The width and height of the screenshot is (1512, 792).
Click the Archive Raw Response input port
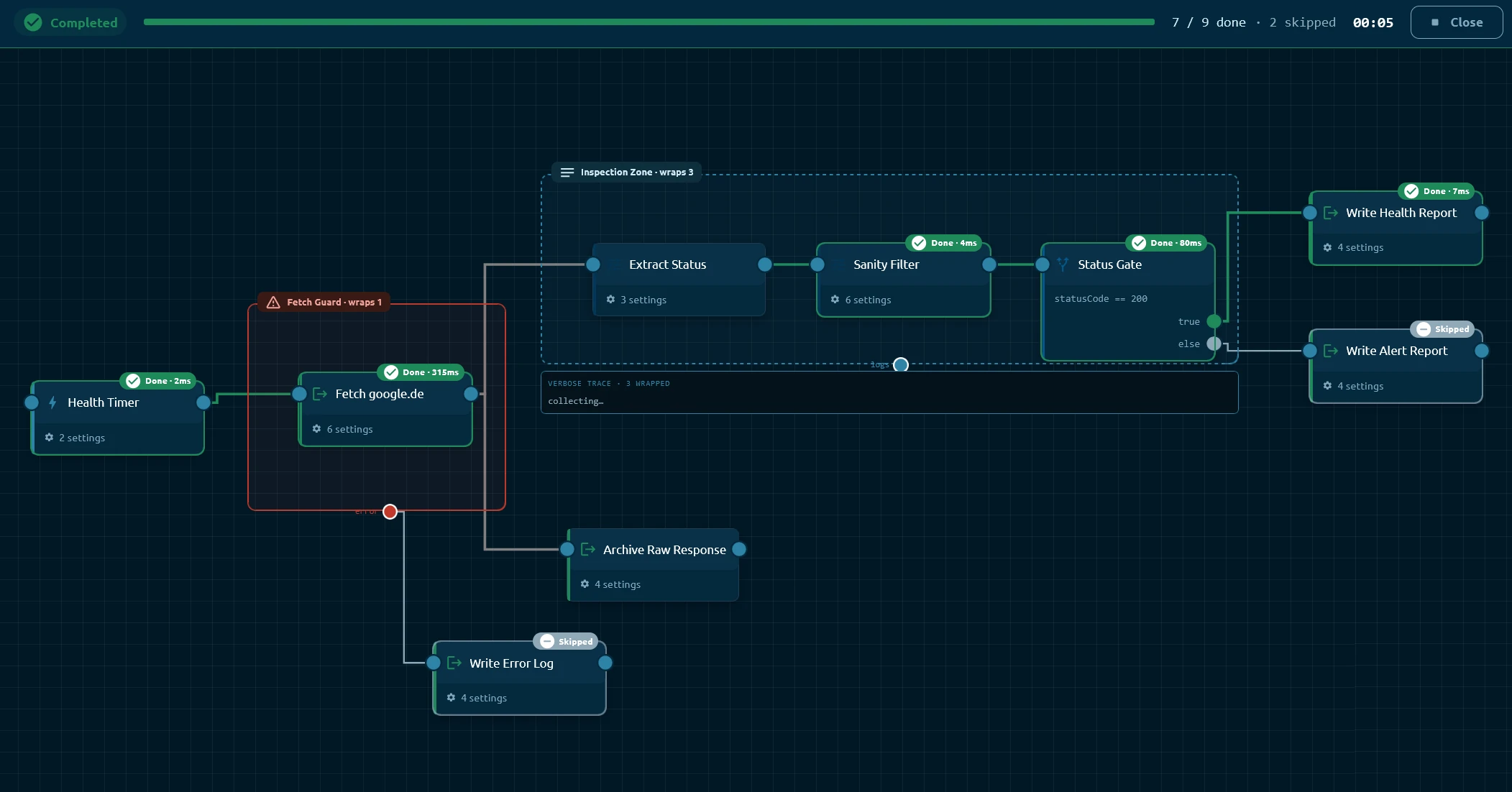click(567, 550)
